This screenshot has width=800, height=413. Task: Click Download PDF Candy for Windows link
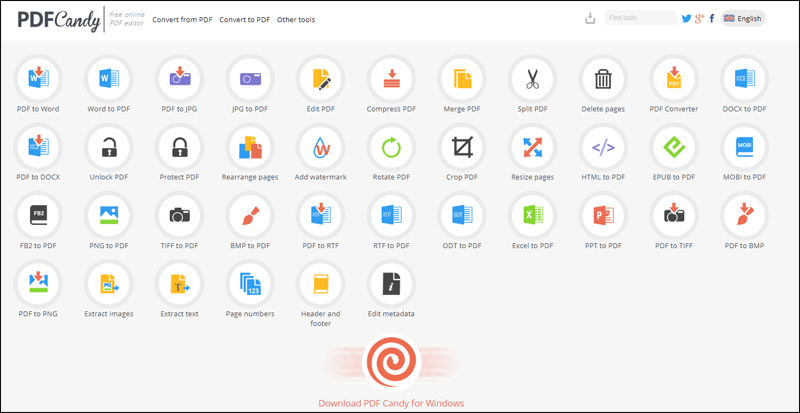391,403
